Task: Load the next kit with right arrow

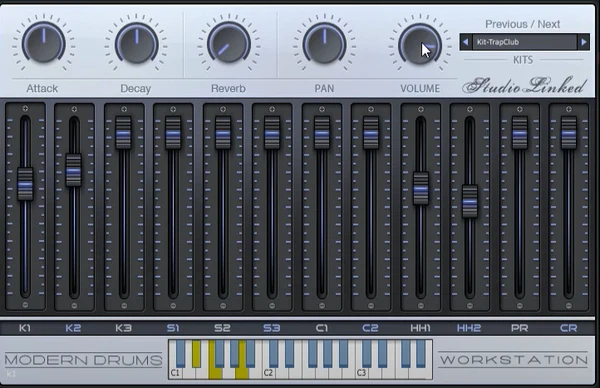Action: 584,42
